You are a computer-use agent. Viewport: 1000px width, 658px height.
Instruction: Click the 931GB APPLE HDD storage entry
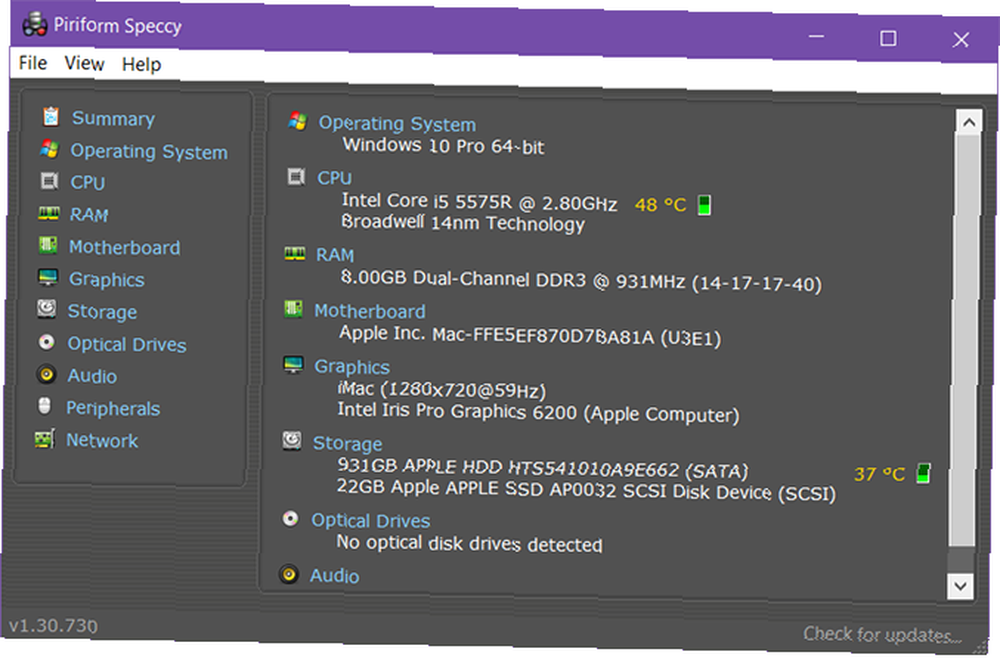pyautogui.click(x=543, y=468)
